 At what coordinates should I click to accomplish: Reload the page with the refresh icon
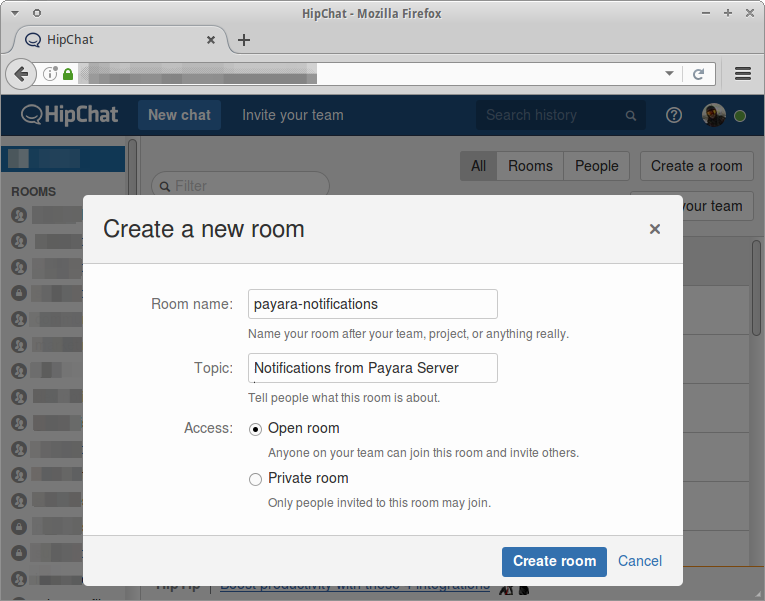(x=699, y=74)
